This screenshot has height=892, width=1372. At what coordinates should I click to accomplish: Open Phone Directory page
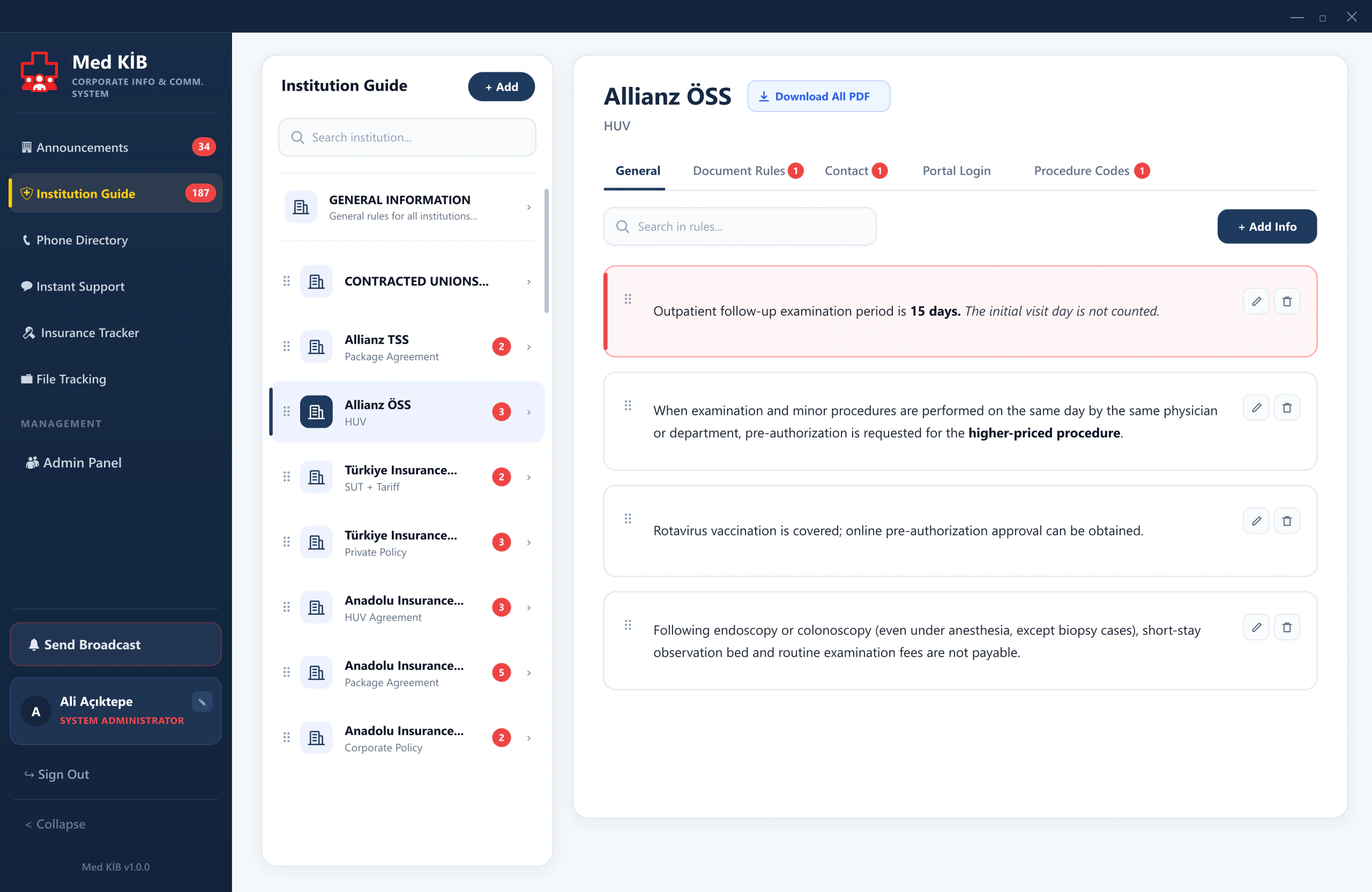click(115, 240)
